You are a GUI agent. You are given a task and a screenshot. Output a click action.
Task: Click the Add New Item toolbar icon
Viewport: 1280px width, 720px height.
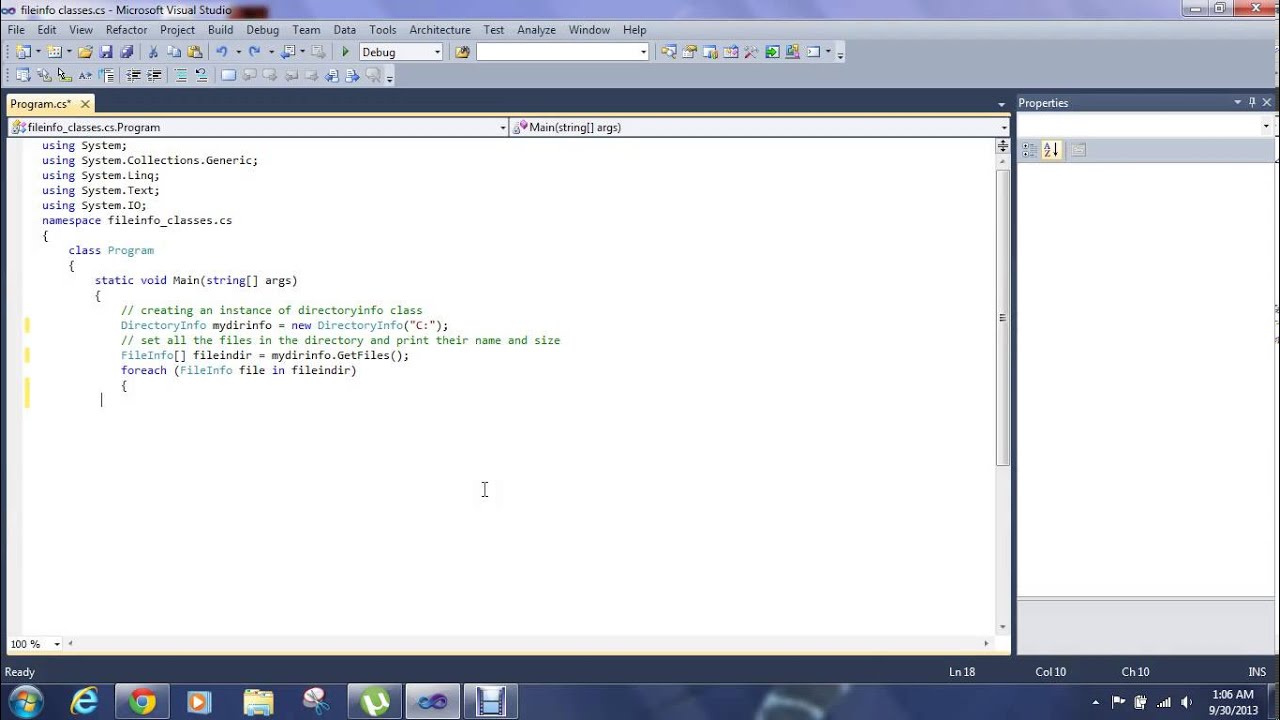(x=54, y=52)
